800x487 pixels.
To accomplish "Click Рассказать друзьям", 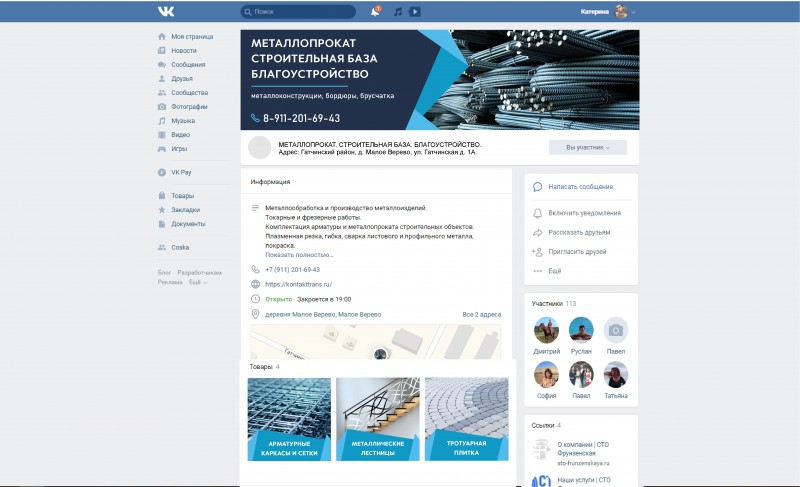I will tap(579, 233).
